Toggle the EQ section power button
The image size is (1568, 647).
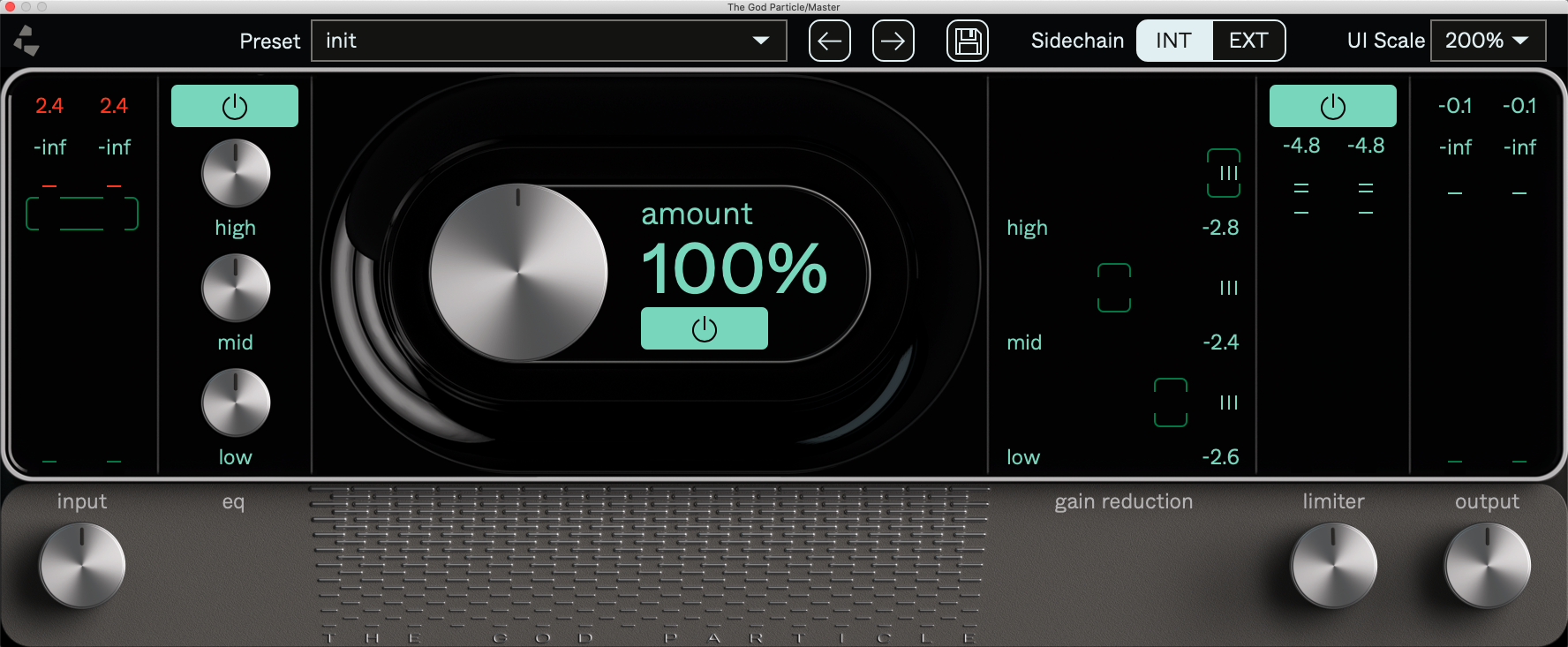(x=235, y=106)
